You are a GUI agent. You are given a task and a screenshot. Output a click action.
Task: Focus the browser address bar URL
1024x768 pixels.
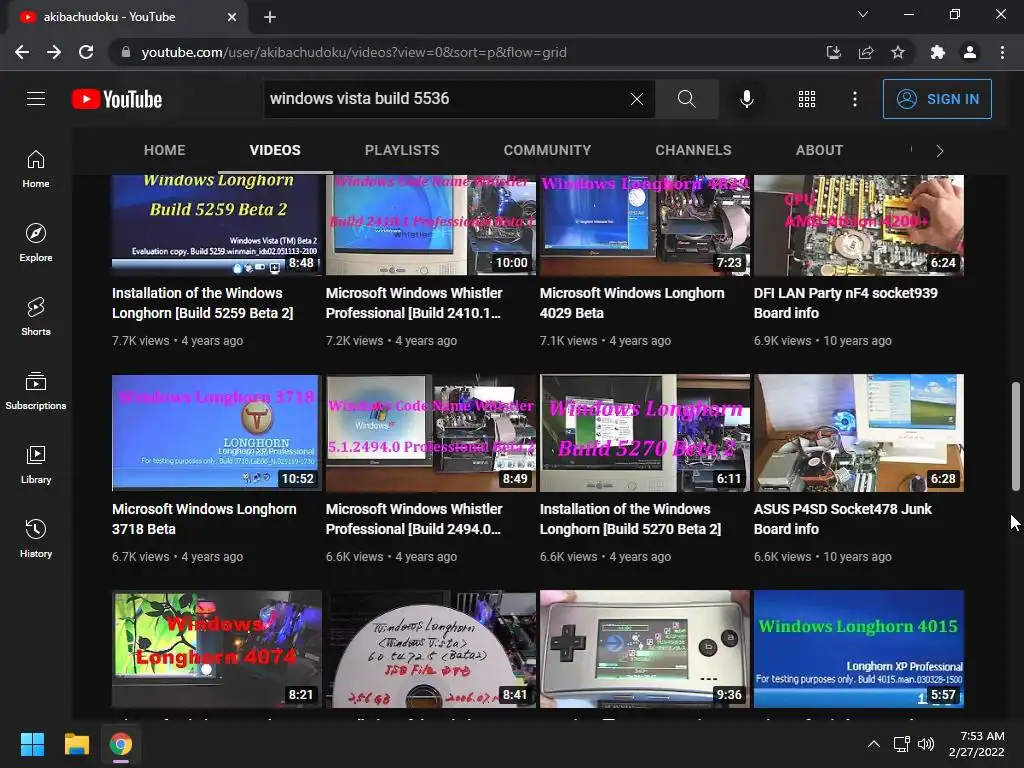point(354,52)
